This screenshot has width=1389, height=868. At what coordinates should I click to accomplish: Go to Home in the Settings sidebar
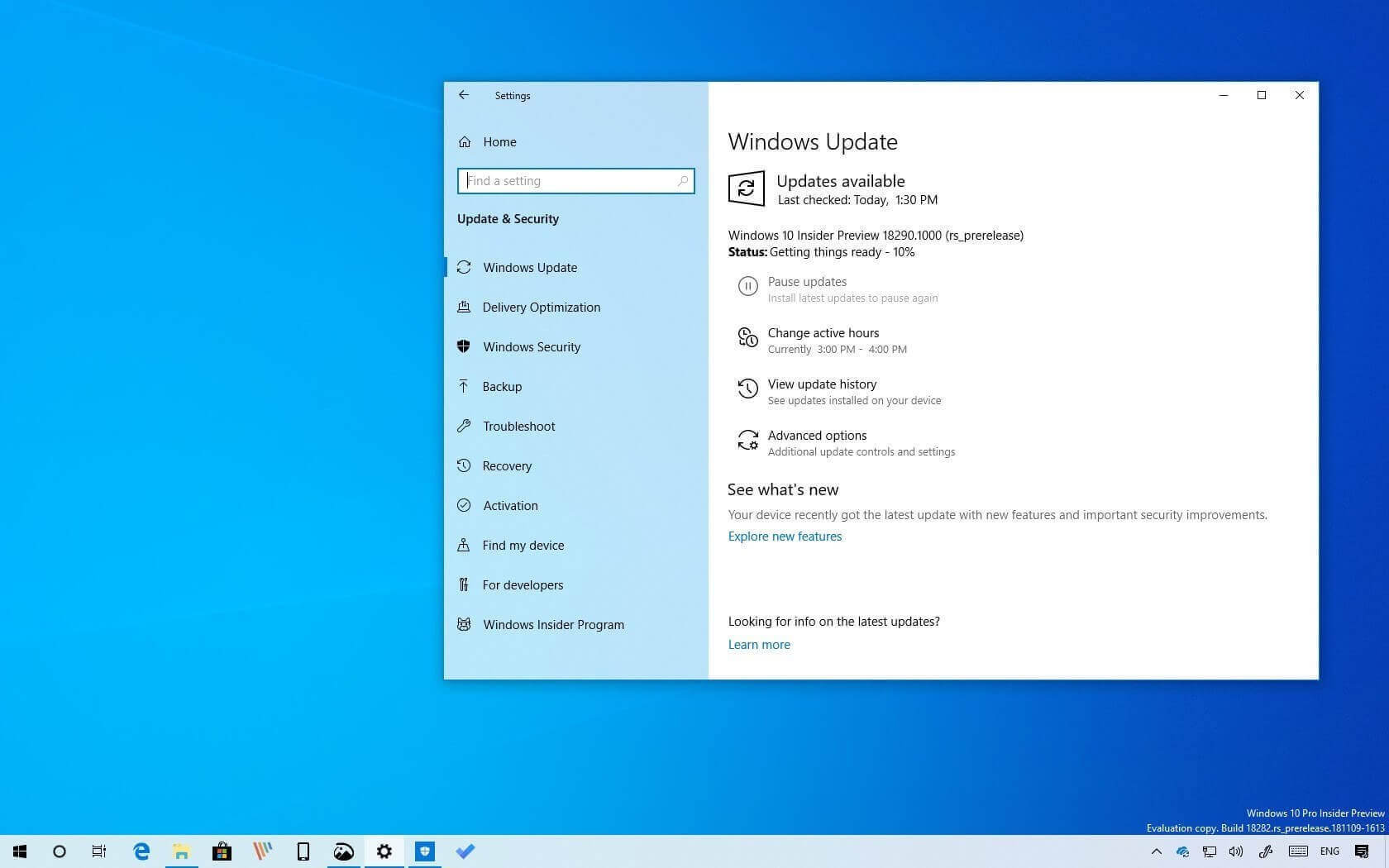click(x=499, y=141)
